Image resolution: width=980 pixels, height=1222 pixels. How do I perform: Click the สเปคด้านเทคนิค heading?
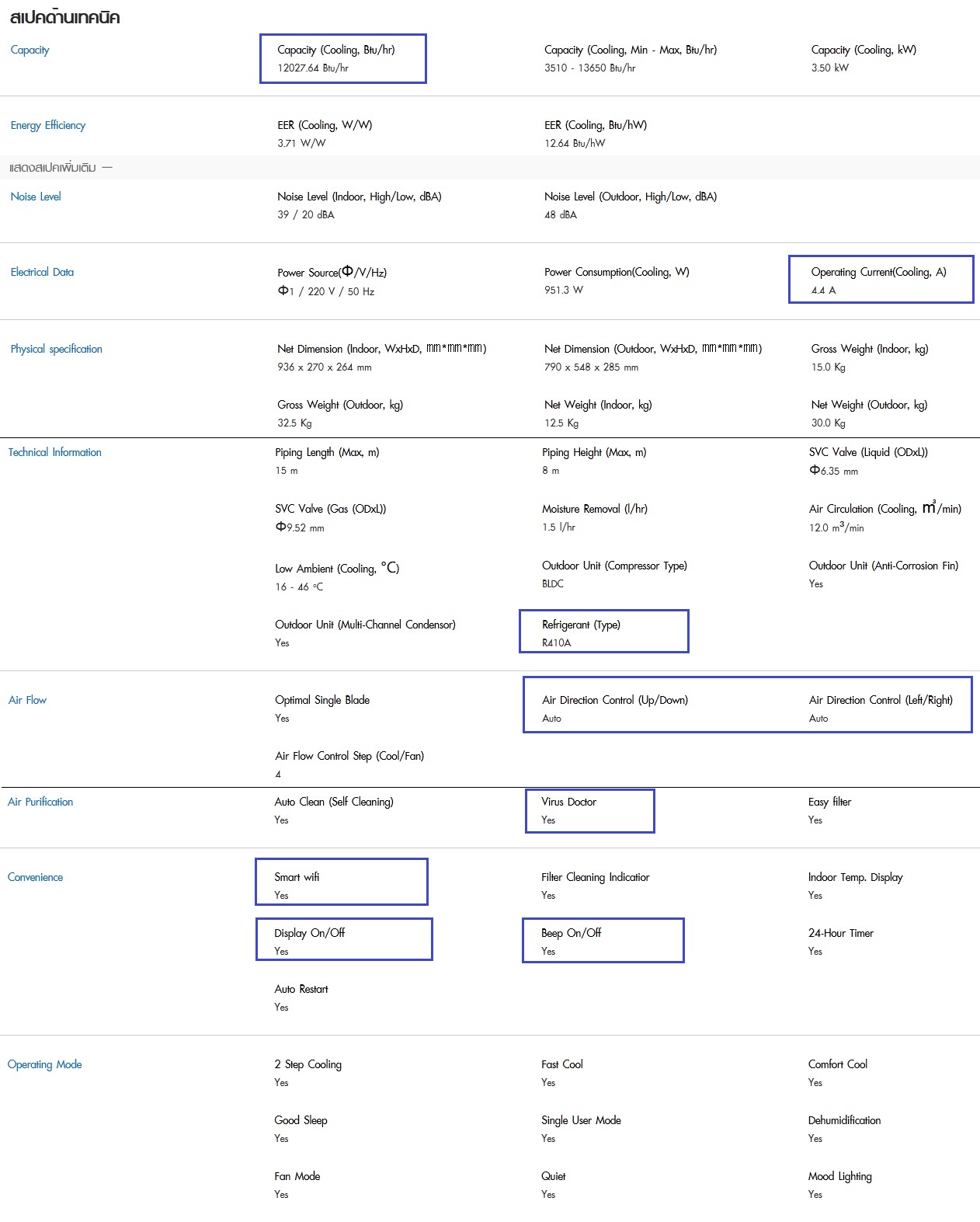[x=65, y=16]
